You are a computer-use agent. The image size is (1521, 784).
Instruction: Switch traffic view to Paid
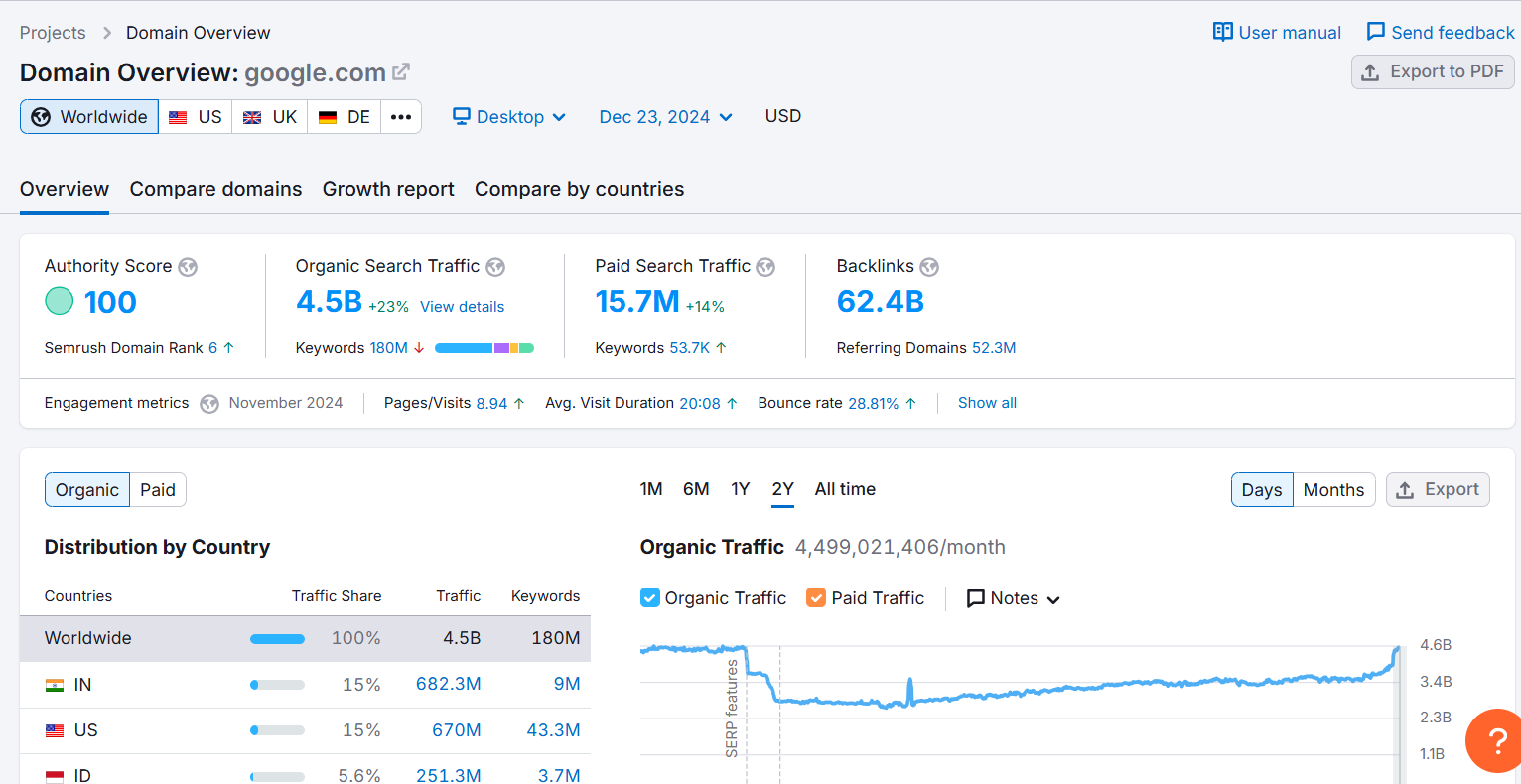[x=158, y=490]
